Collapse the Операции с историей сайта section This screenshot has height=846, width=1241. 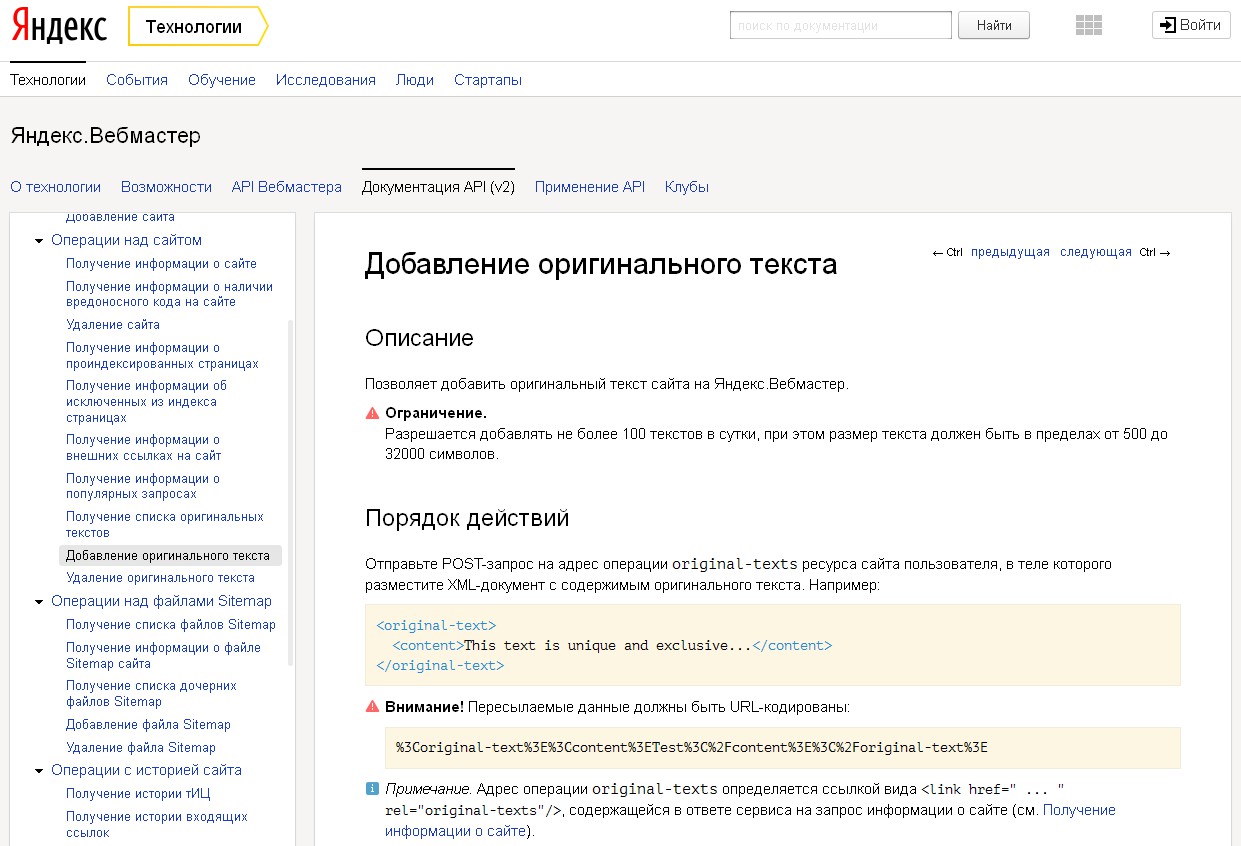point(37,769)
